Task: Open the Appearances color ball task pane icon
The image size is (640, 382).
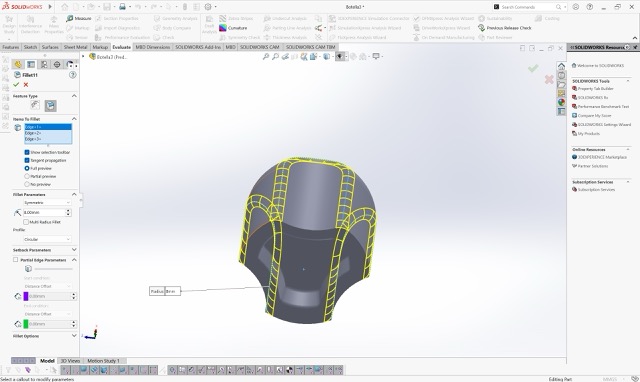Action: tap(561, 102)
